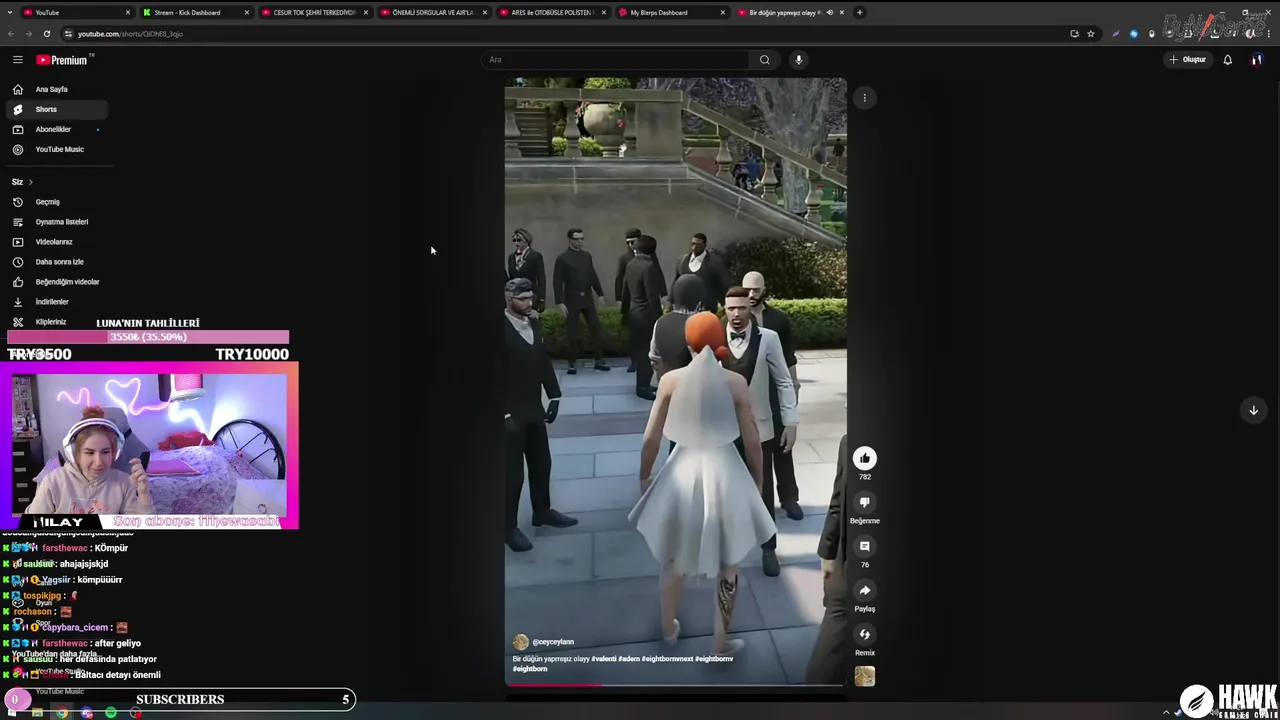The width and height of the screenshot is (1280, 720).
Task: Click the clock icon beside Daha sonra izle
Action: 17,262
